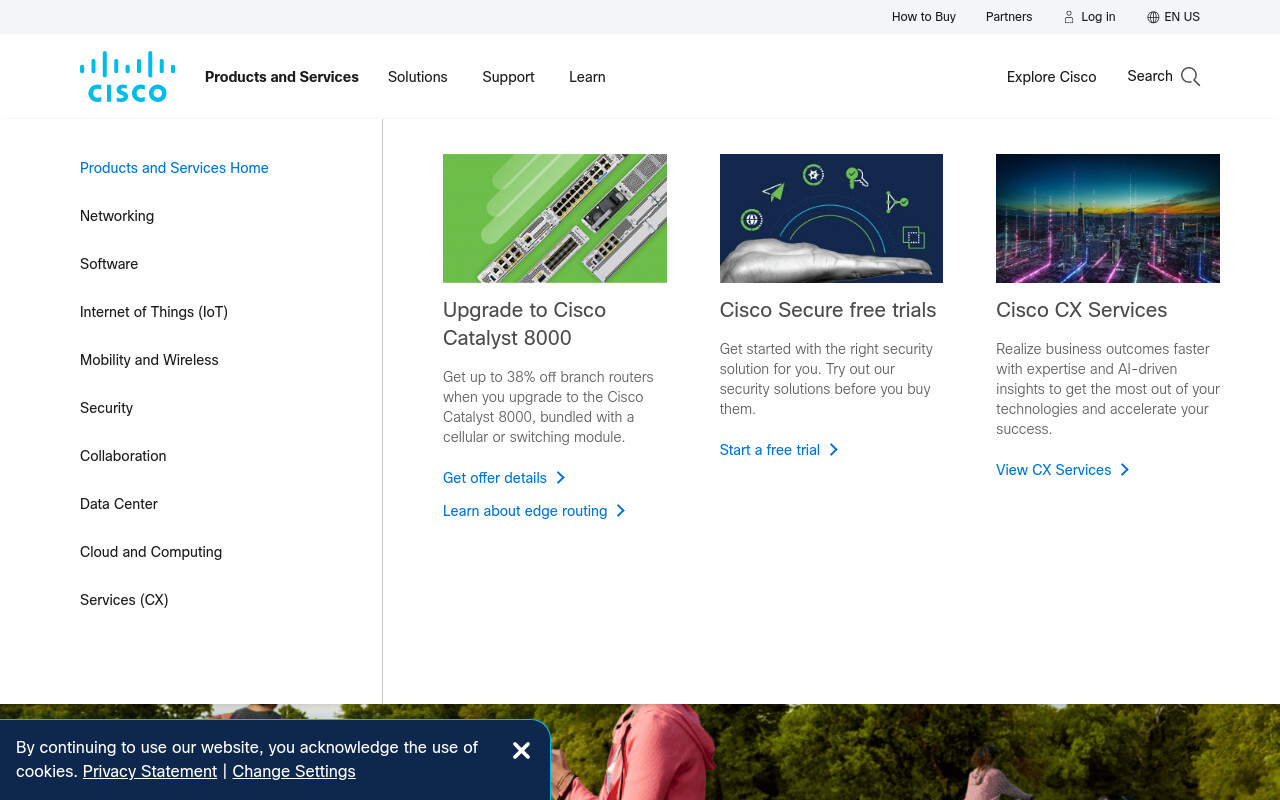The height and width of the screenshot is (800, 1280).
Task: Close the cookie notice banner
Action: pos(521,751)
